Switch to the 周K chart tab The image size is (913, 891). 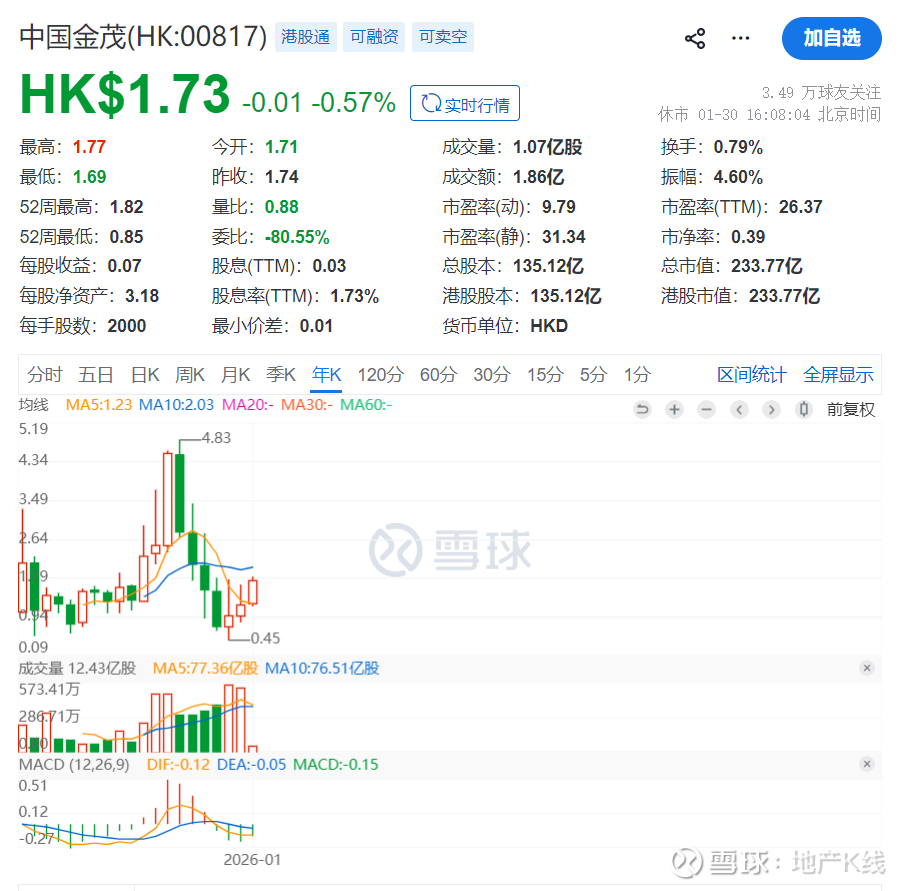pyautogui.click(x=190, y=374)
